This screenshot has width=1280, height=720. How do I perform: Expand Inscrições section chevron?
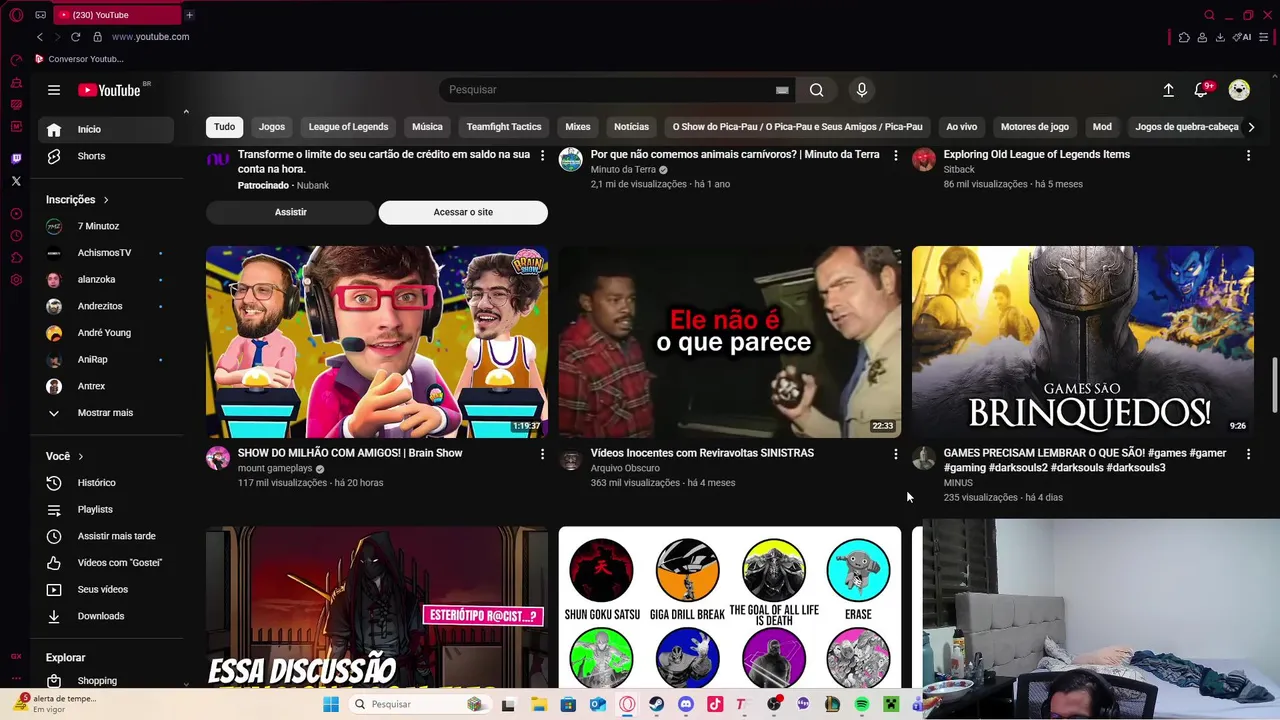pos(106,200)
